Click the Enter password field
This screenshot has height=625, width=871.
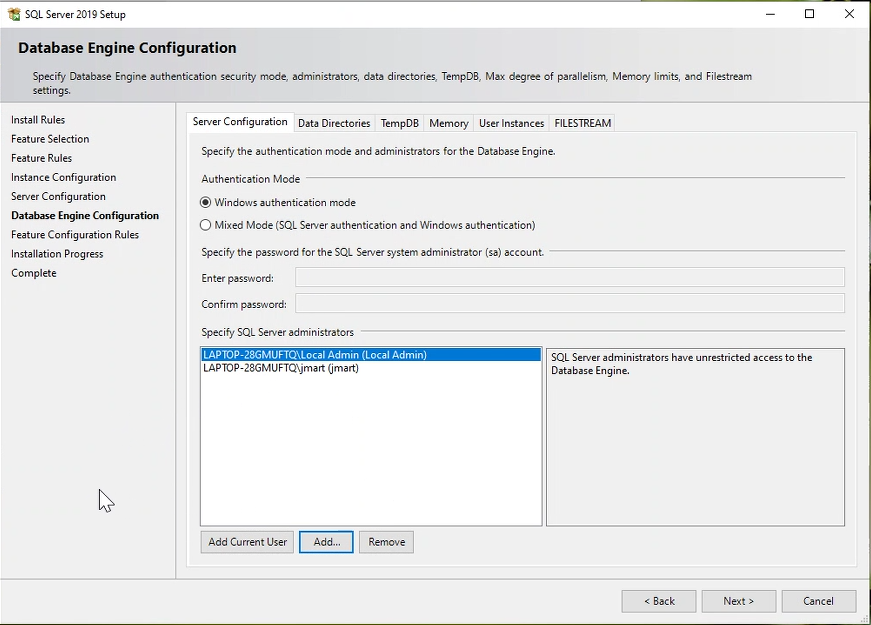[x=569, y=277]
